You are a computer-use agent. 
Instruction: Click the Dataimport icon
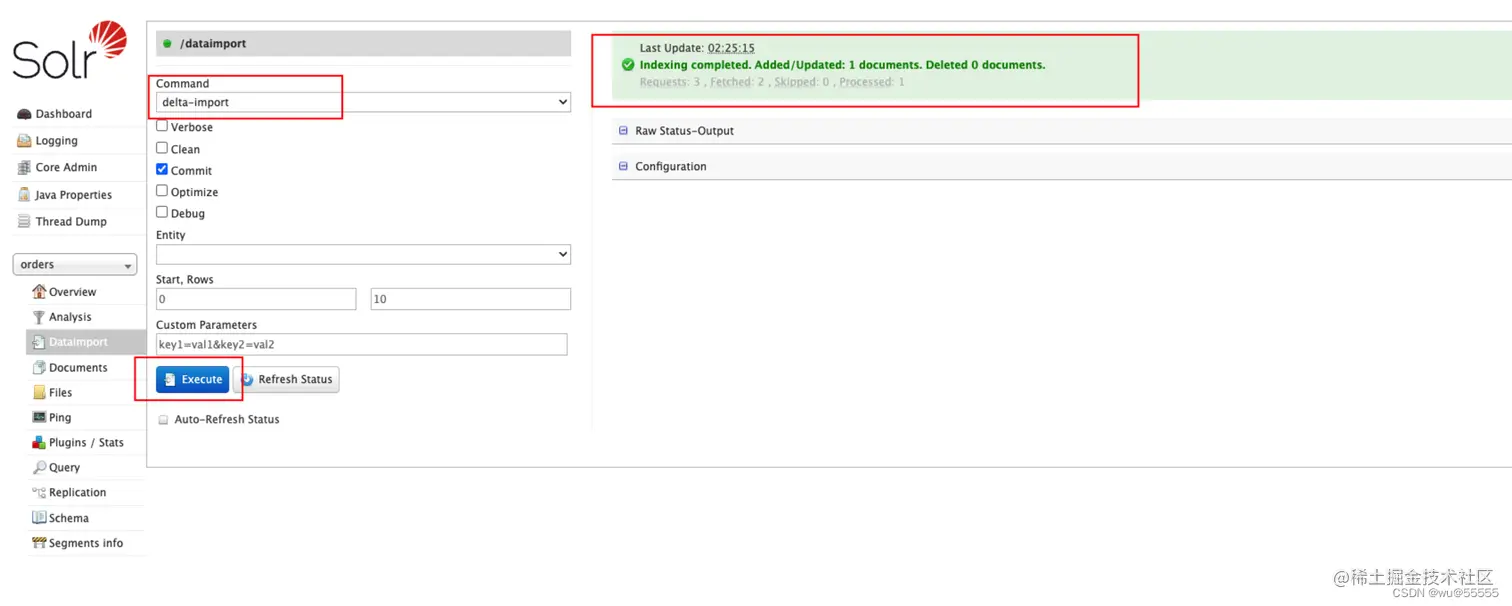(x=39, y=342)
